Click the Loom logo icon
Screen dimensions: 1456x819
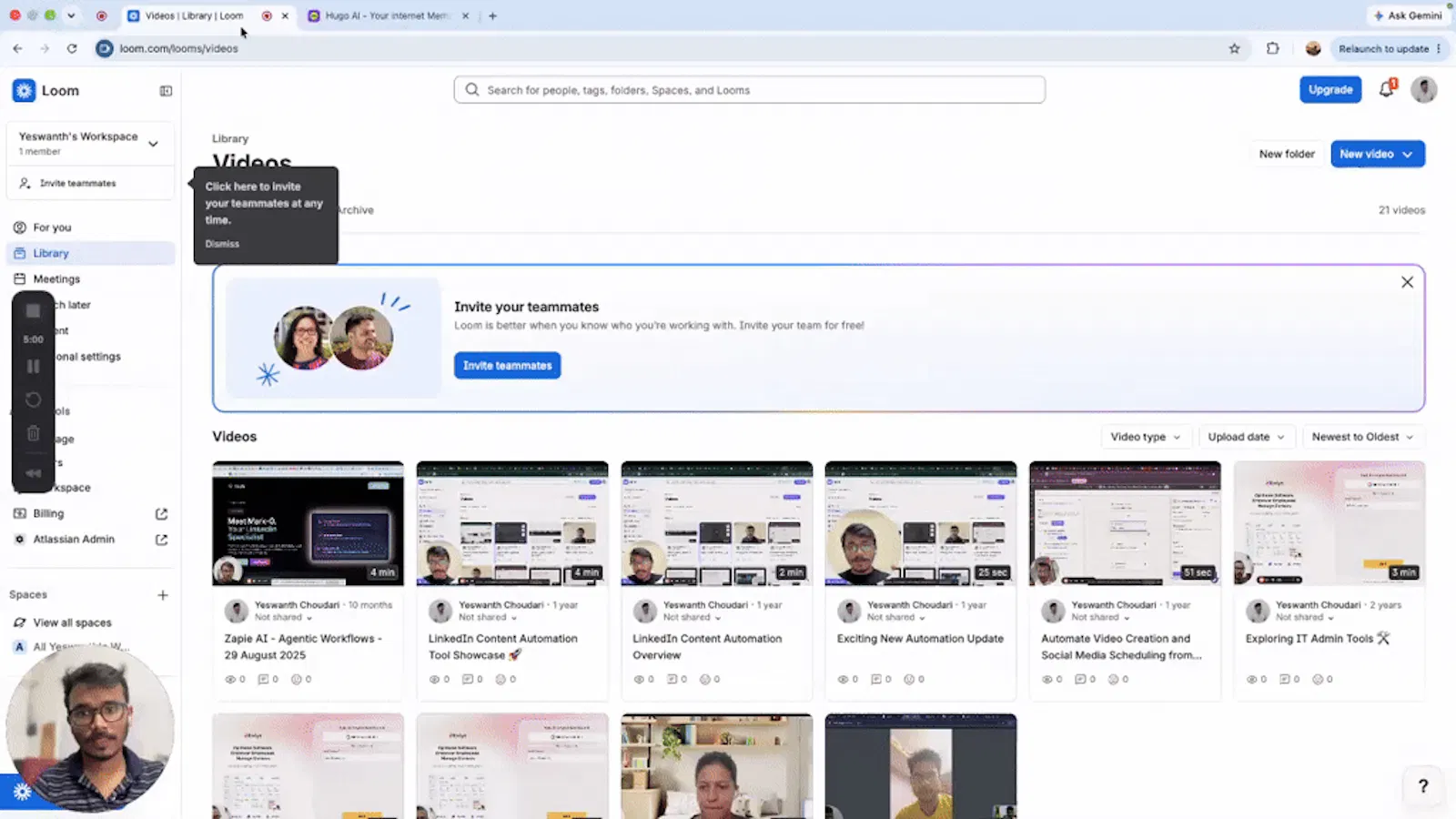point(24,90)
